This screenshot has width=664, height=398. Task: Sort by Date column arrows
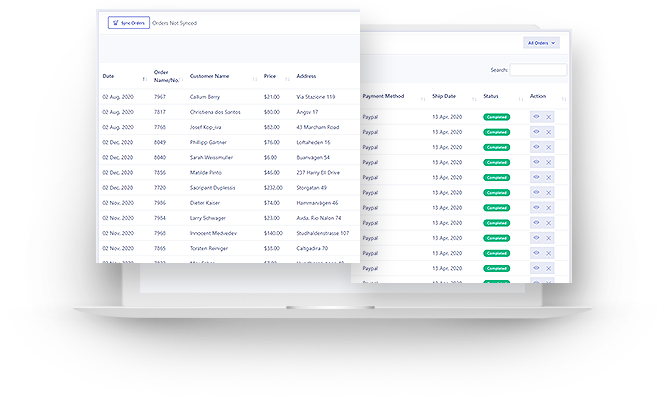(144, 79)
